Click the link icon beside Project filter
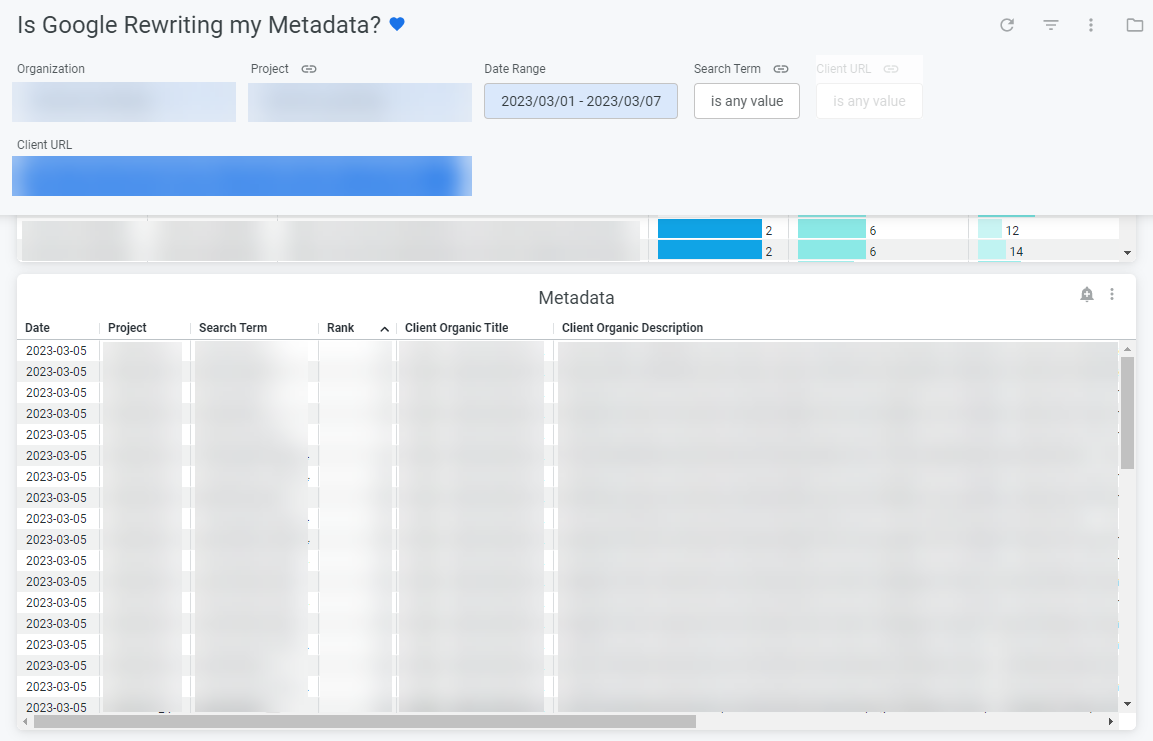The image size is (1153, 741). tap(309, 69)
